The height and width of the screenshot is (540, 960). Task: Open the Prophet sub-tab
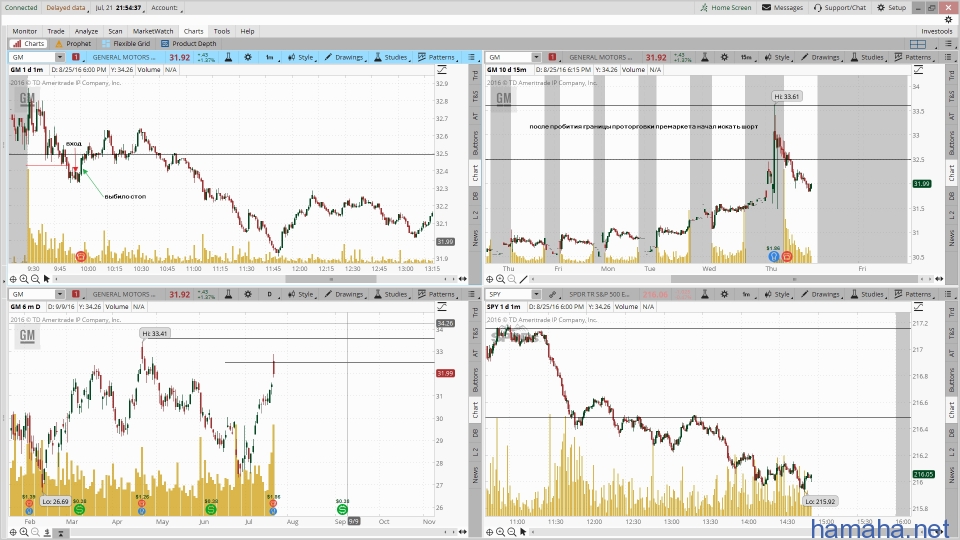(x=73, y=43)
